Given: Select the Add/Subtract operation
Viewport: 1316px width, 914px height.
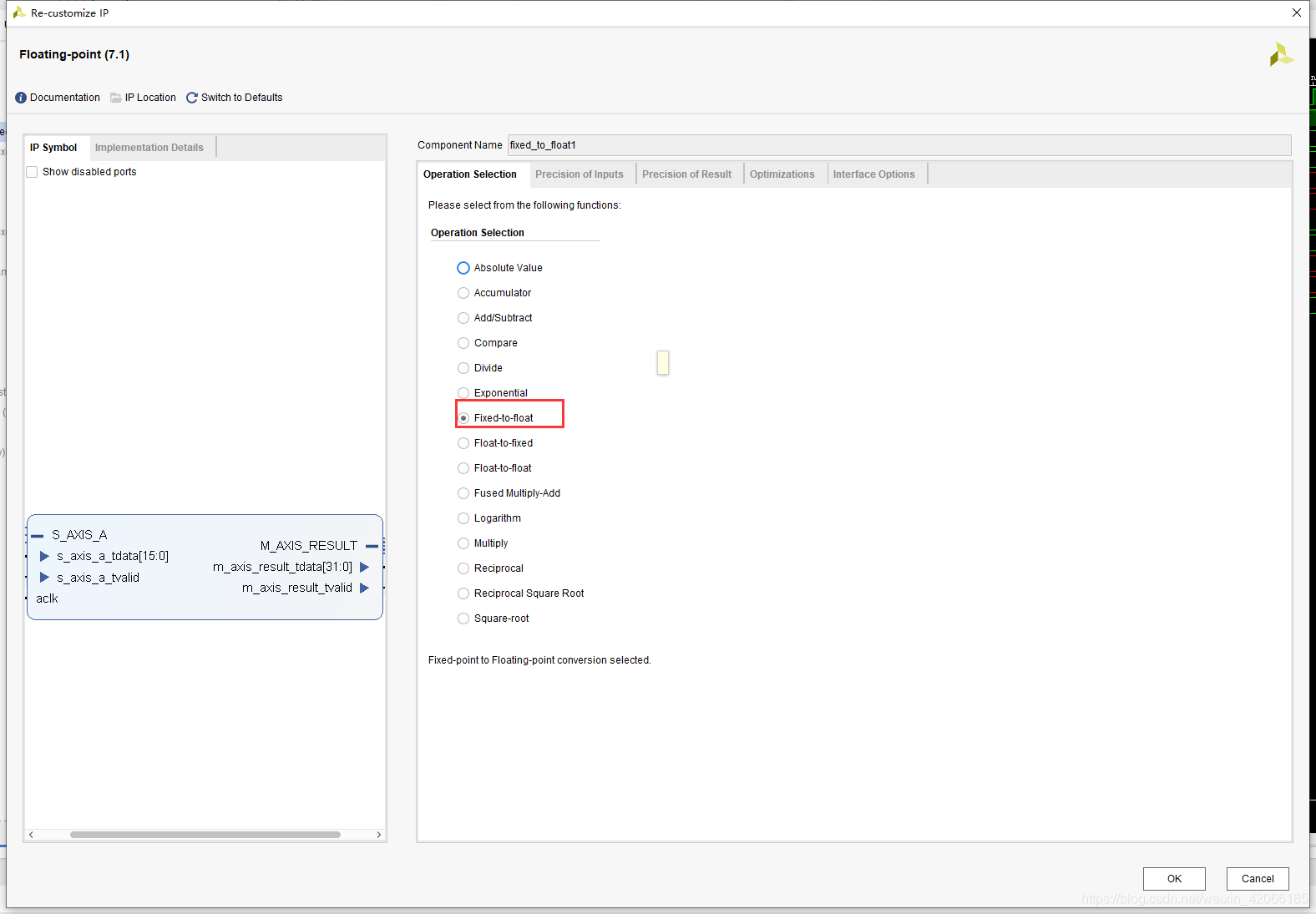Looking at the screenshot, I should [463, 318].
